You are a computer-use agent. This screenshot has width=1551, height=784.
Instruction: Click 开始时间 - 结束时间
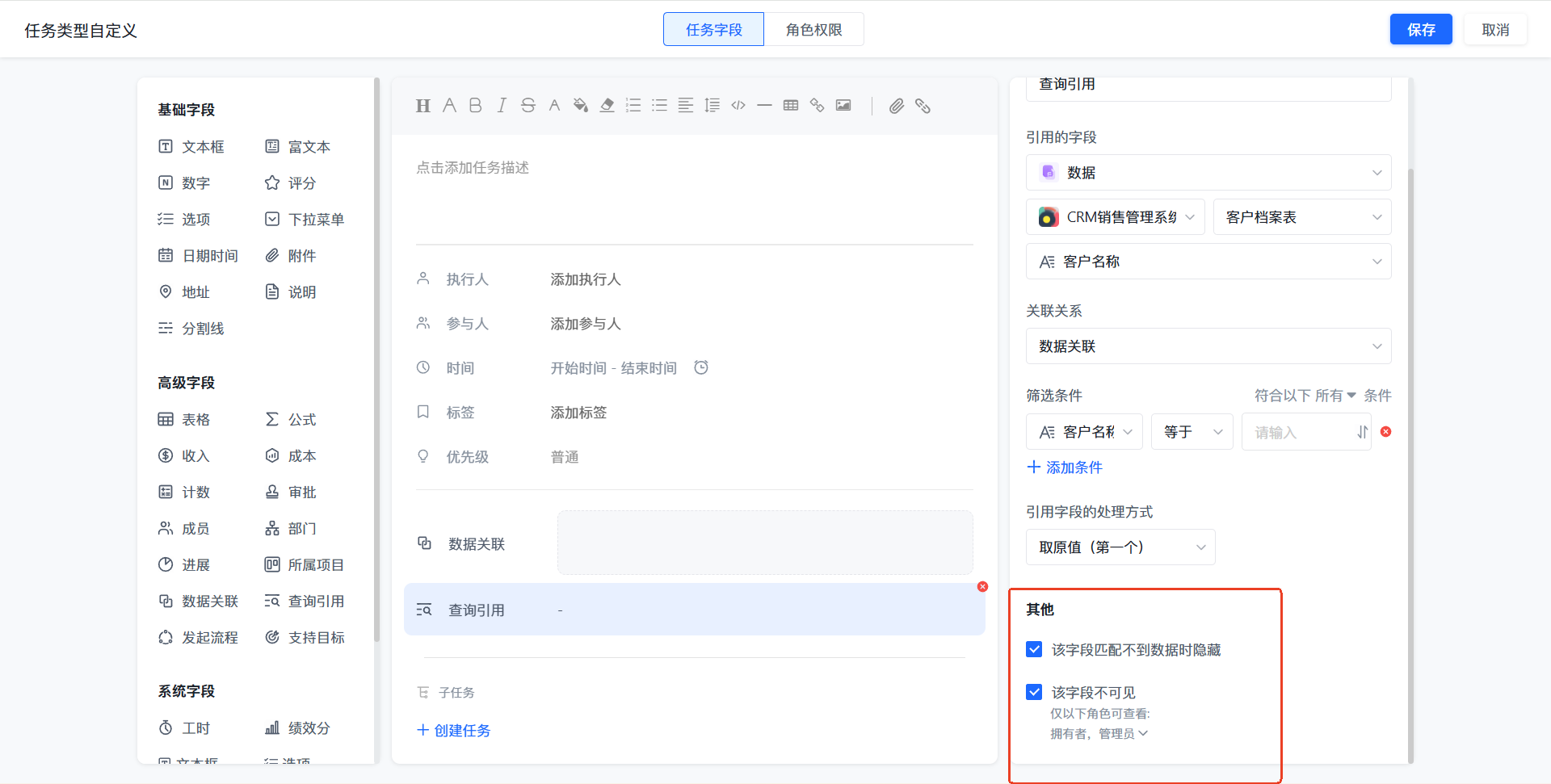[614, 368]
